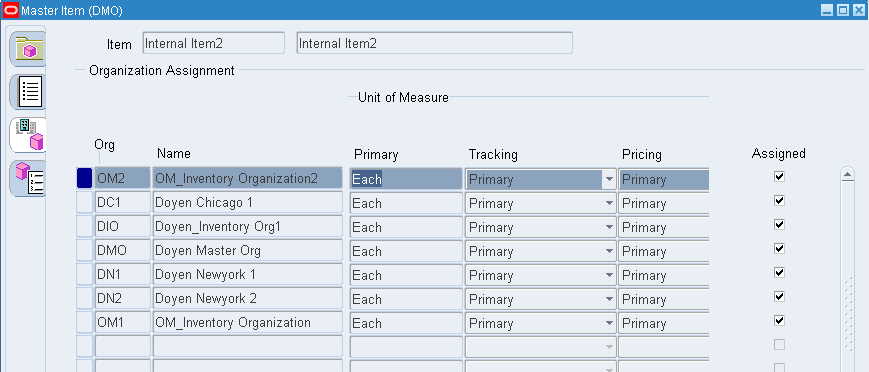Select the Organization Assignment sidebar icon
Screen dimensions: 869x372
pos(29,135)
